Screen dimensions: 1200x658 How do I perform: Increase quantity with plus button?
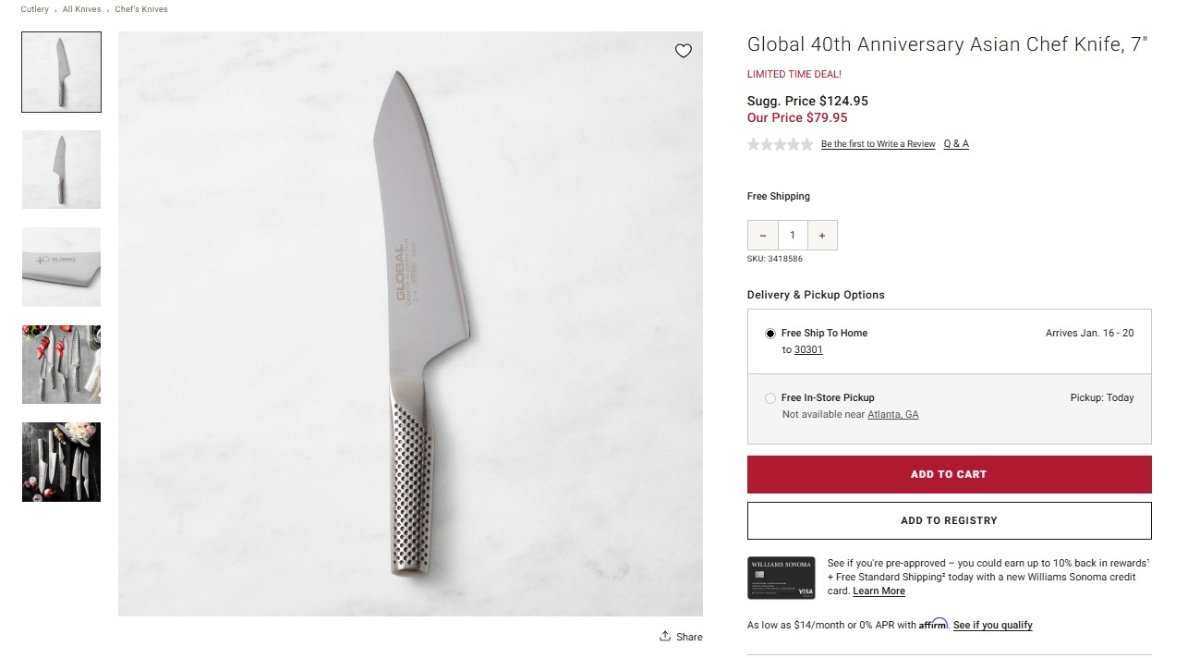[822, 235]
